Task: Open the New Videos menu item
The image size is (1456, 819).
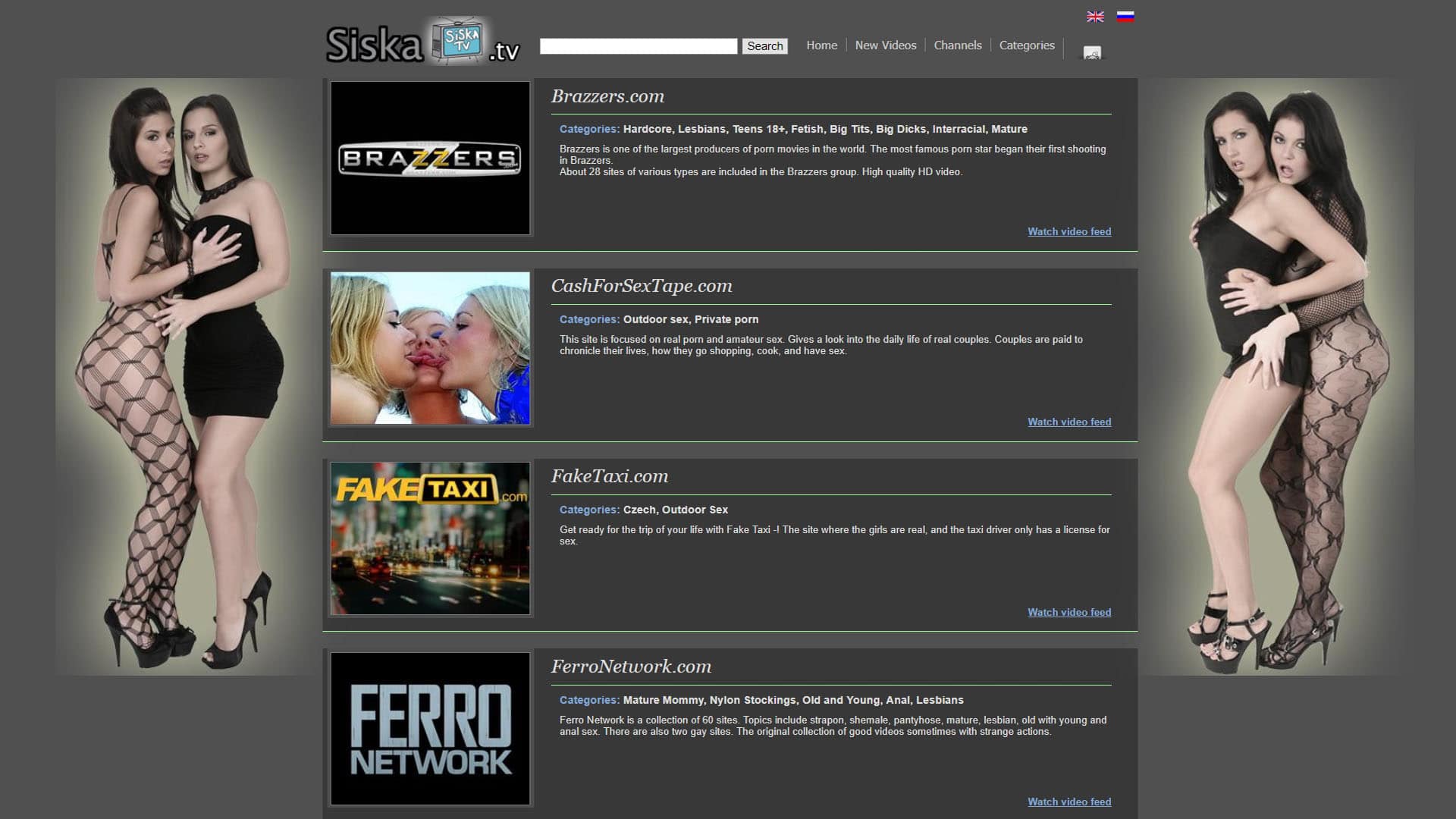Action: point(886,45)
